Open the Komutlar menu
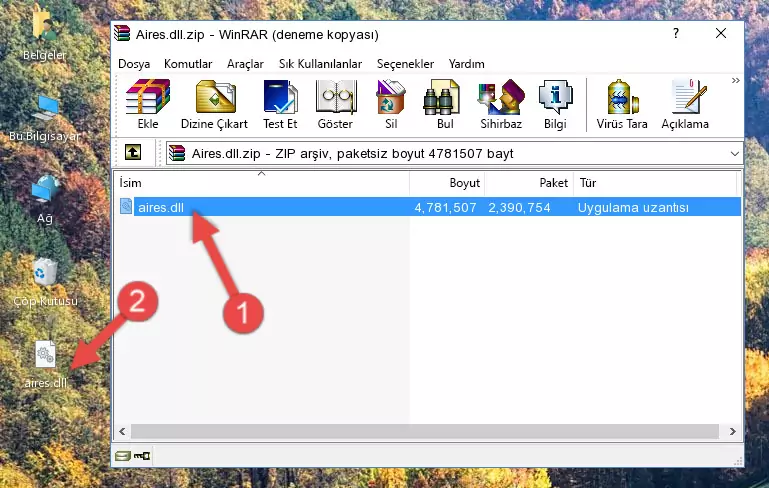 pos(188,64)
